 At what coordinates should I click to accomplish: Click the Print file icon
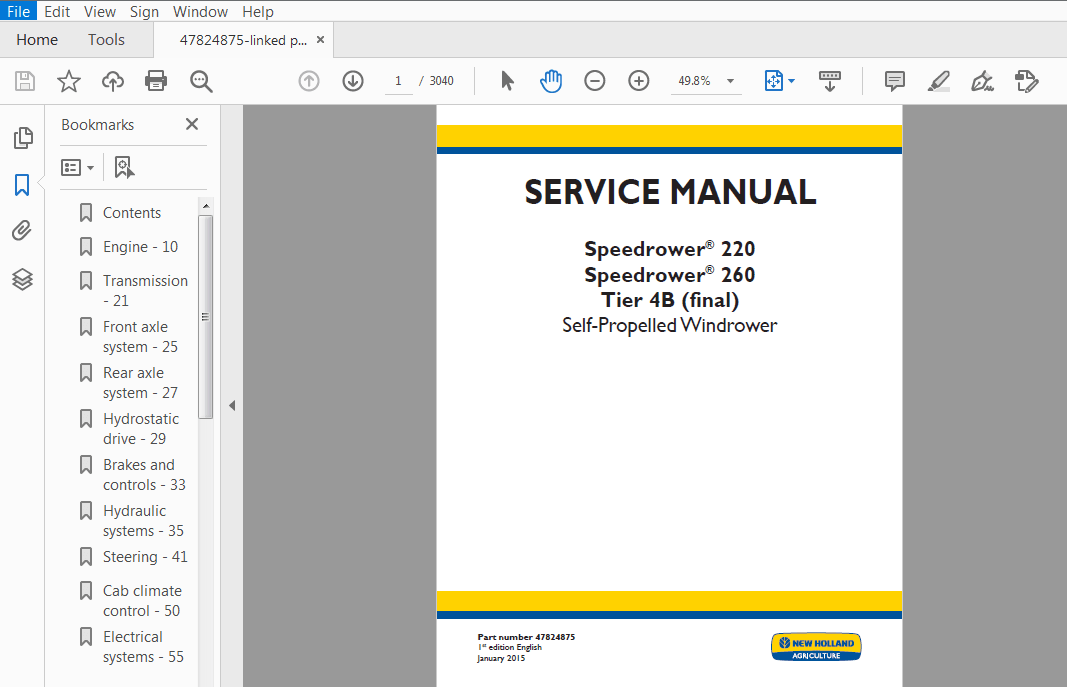point(156,81)
